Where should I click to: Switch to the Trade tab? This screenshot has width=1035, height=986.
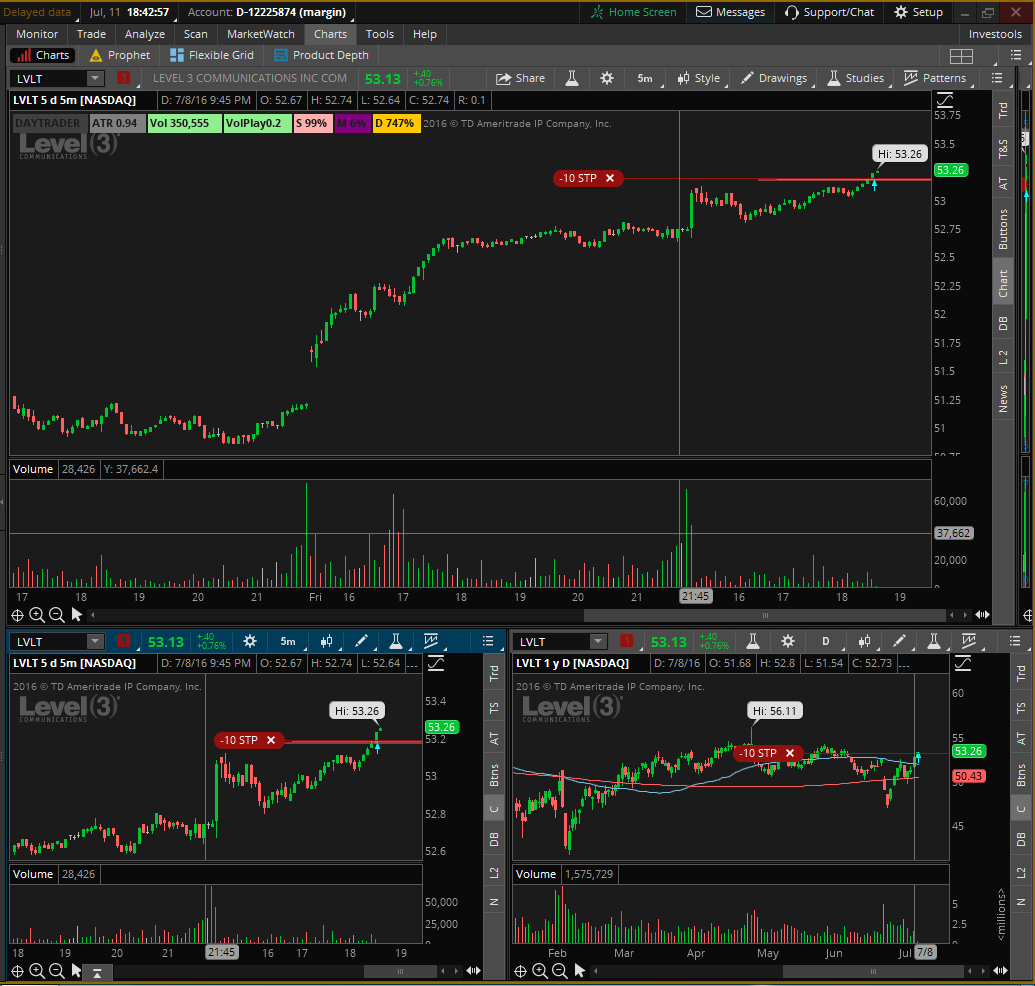91,34
